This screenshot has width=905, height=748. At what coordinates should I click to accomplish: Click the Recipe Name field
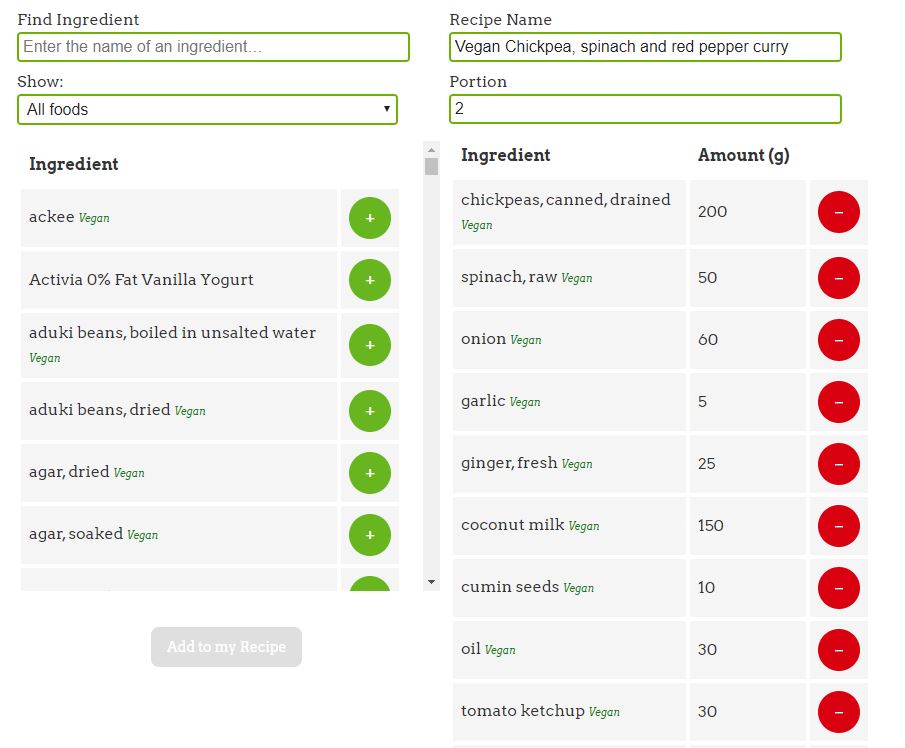click(x=645, y=47)
